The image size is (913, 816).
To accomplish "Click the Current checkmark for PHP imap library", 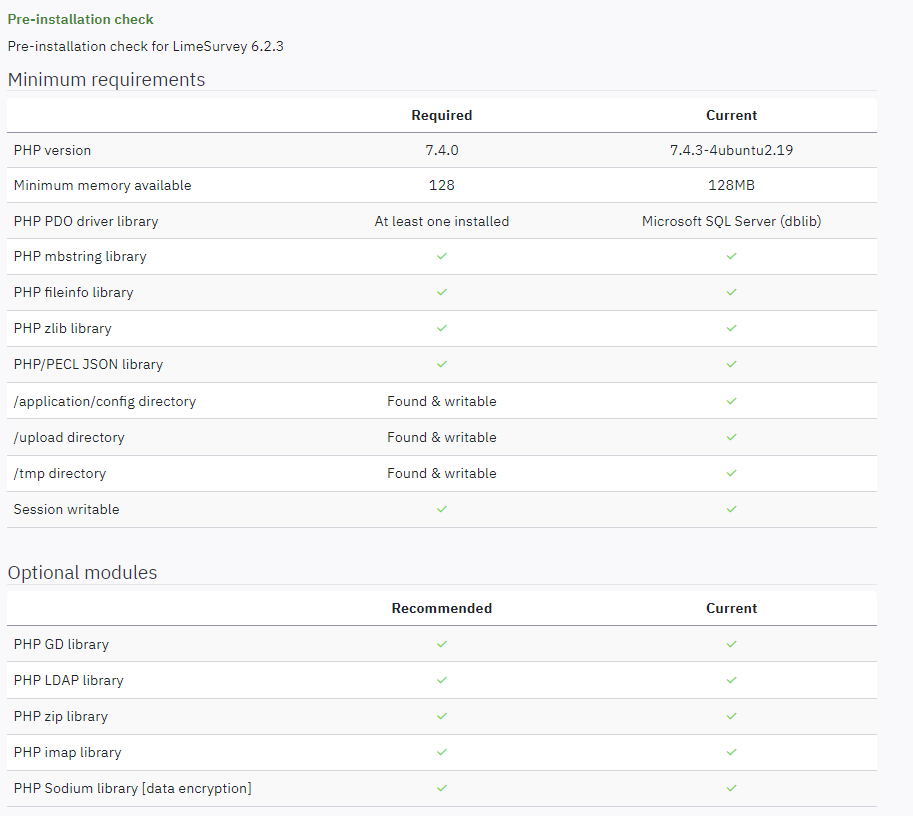I will 731,752.
